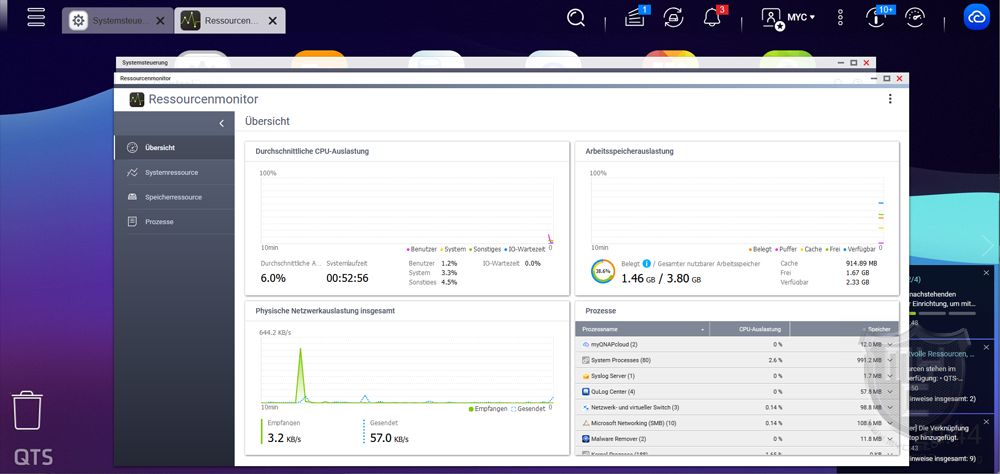Viewport: 1000px width, 474px height.
Task: Click the Physische Netzwerkauslastung insgesamt panel title
Action: point(325,311)
